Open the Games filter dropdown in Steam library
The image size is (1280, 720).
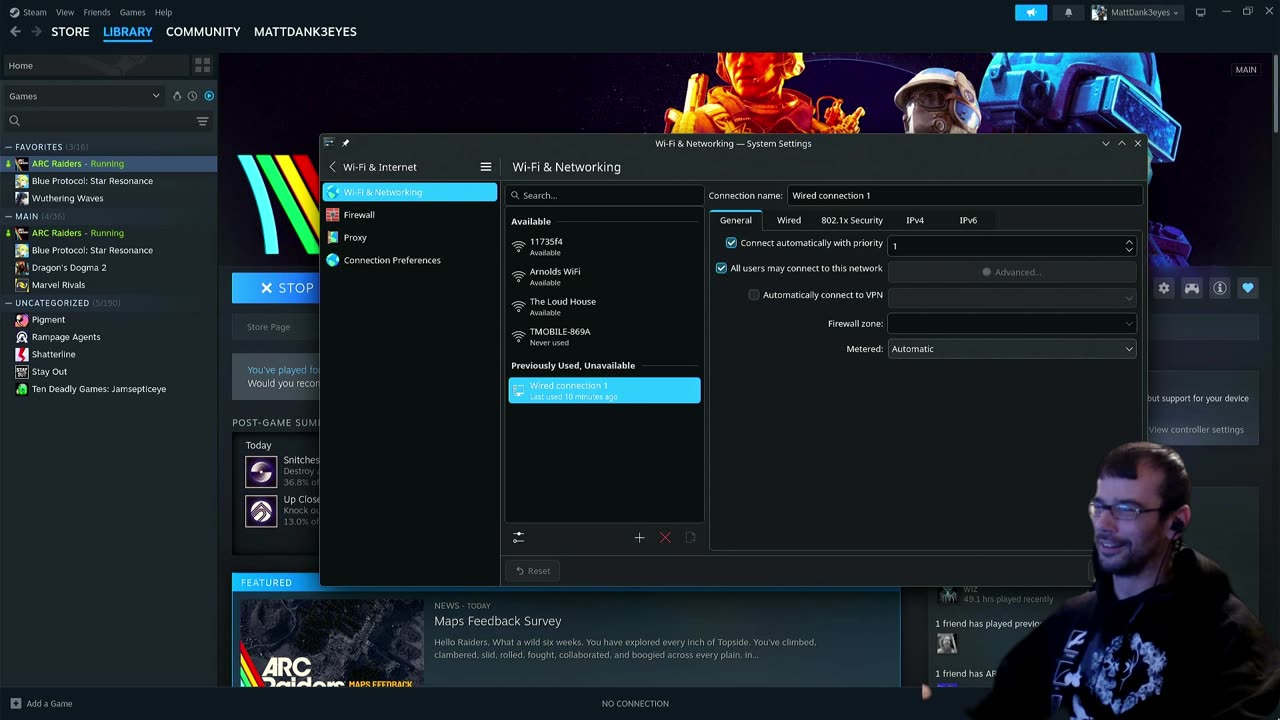pos(84,96)
